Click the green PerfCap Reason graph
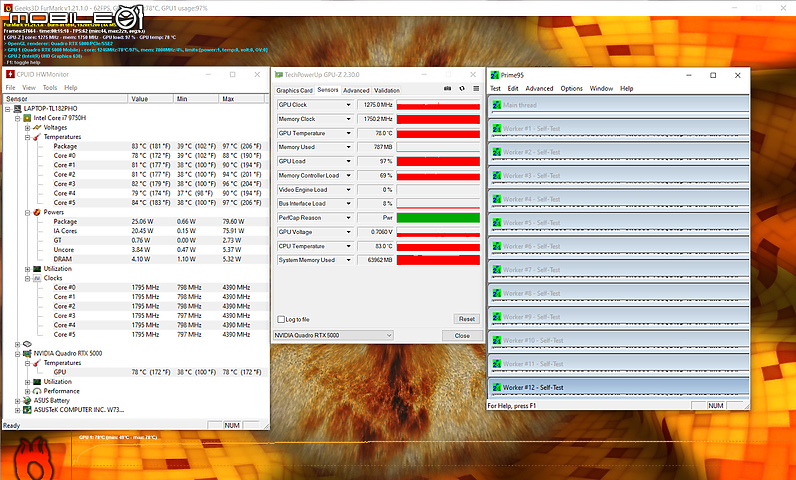The width and height of the screenshot is (796, 480). (x=438, y=218)
